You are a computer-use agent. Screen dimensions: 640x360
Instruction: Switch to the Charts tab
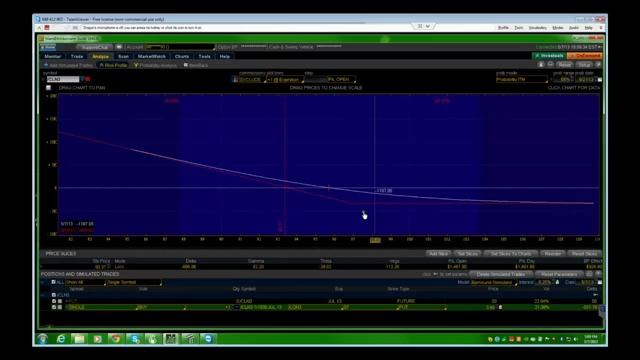tap(182, 56)
